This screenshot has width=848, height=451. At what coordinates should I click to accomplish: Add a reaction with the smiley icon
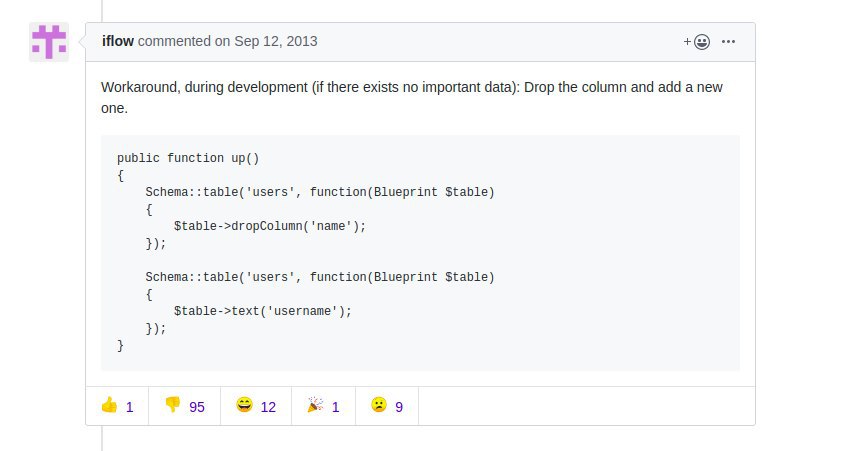click(696, 42)
